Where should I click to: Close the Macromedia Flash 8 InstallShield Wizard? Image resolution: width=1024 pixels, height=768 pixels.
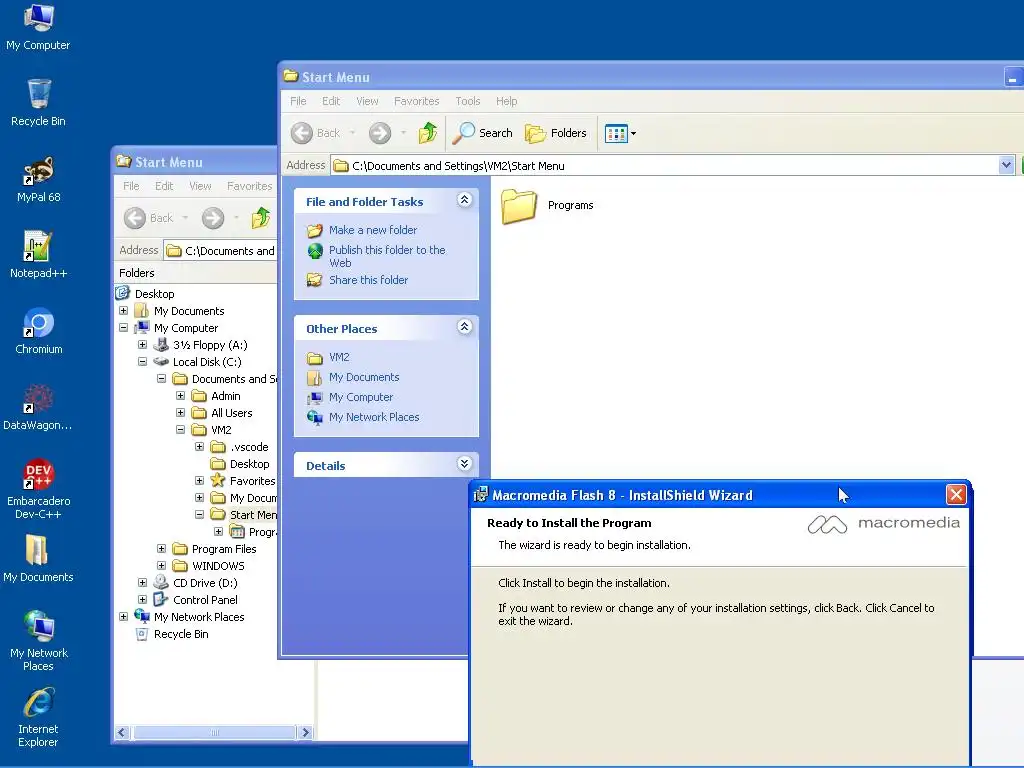click(x=955, y=494)
